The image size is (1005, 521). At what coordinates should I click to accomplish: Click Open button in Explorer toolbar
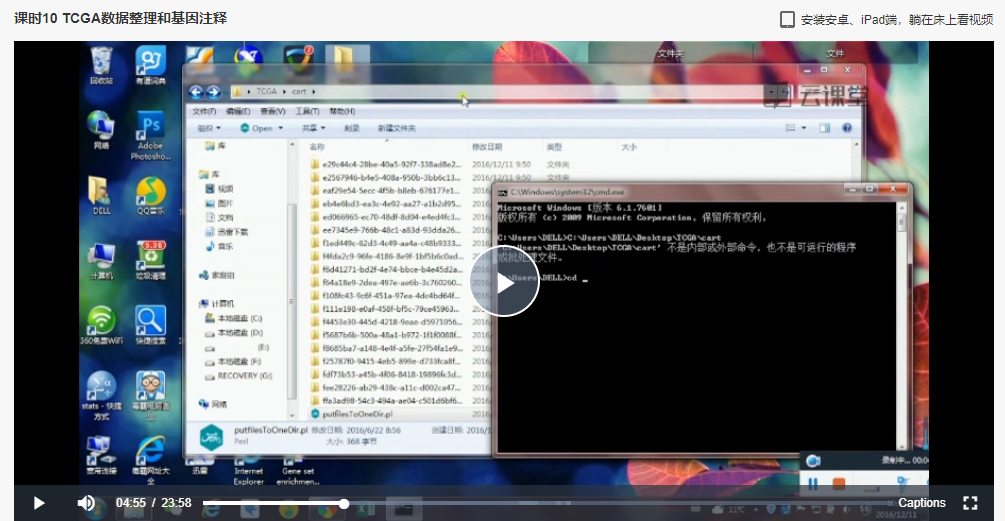pyautogui.click(x=256, y=128)
